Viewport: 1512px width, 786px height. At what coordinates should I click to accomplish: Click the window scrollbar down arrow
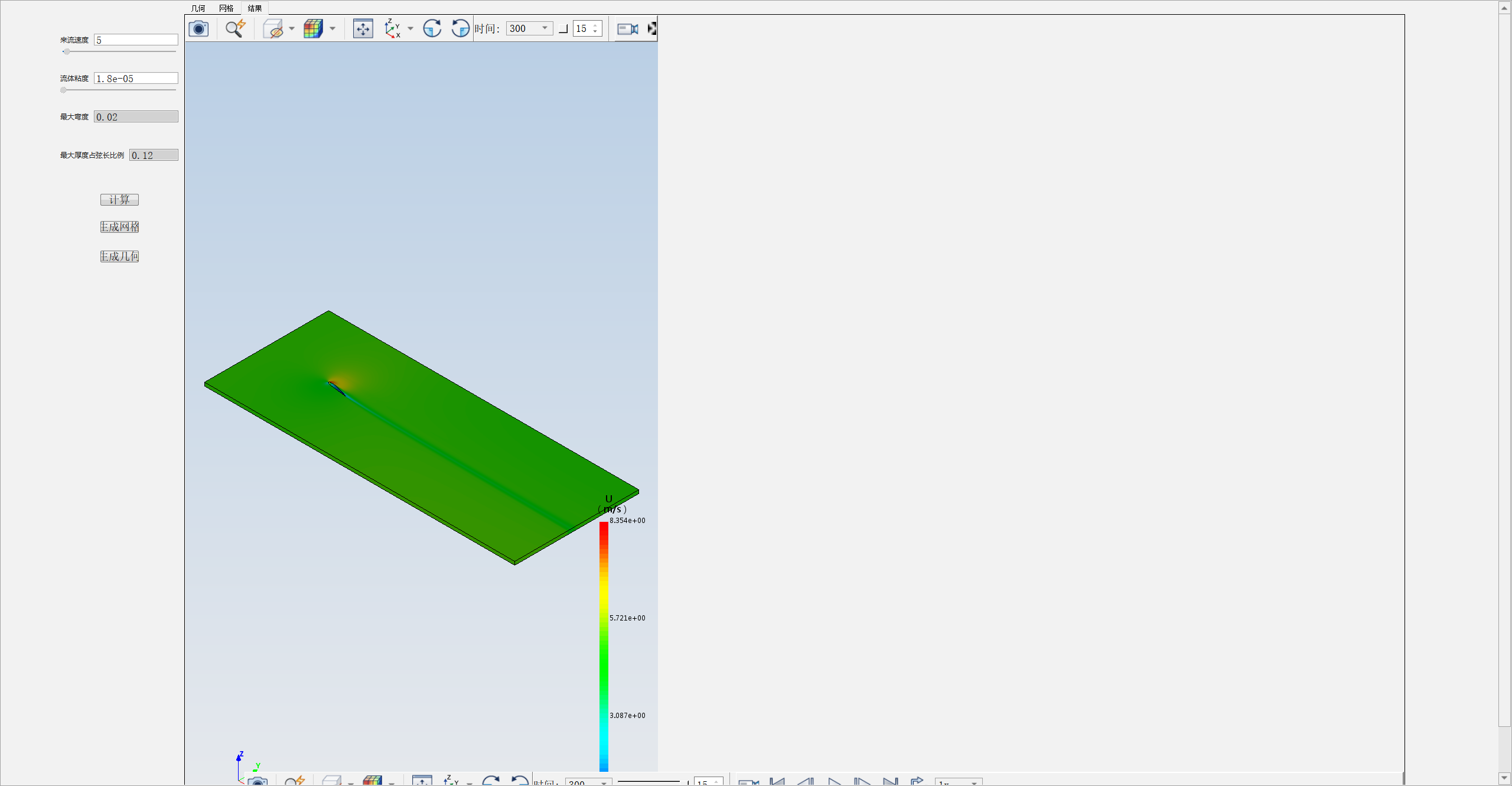[1504, 778]
